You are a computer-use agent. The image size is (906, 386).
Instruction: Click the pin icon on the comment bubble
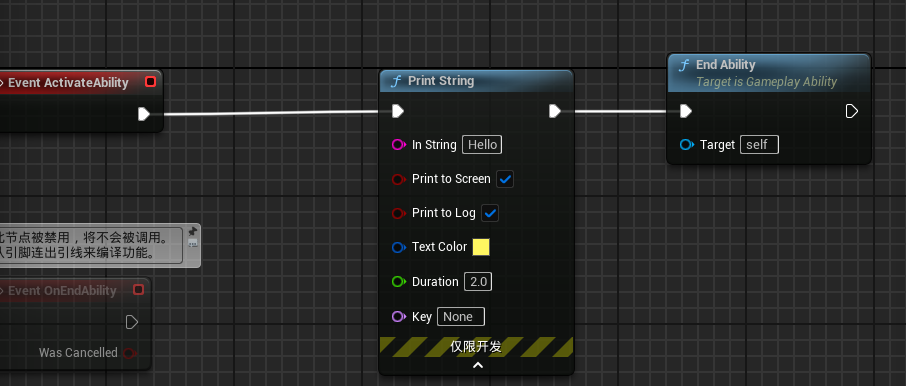192,231
